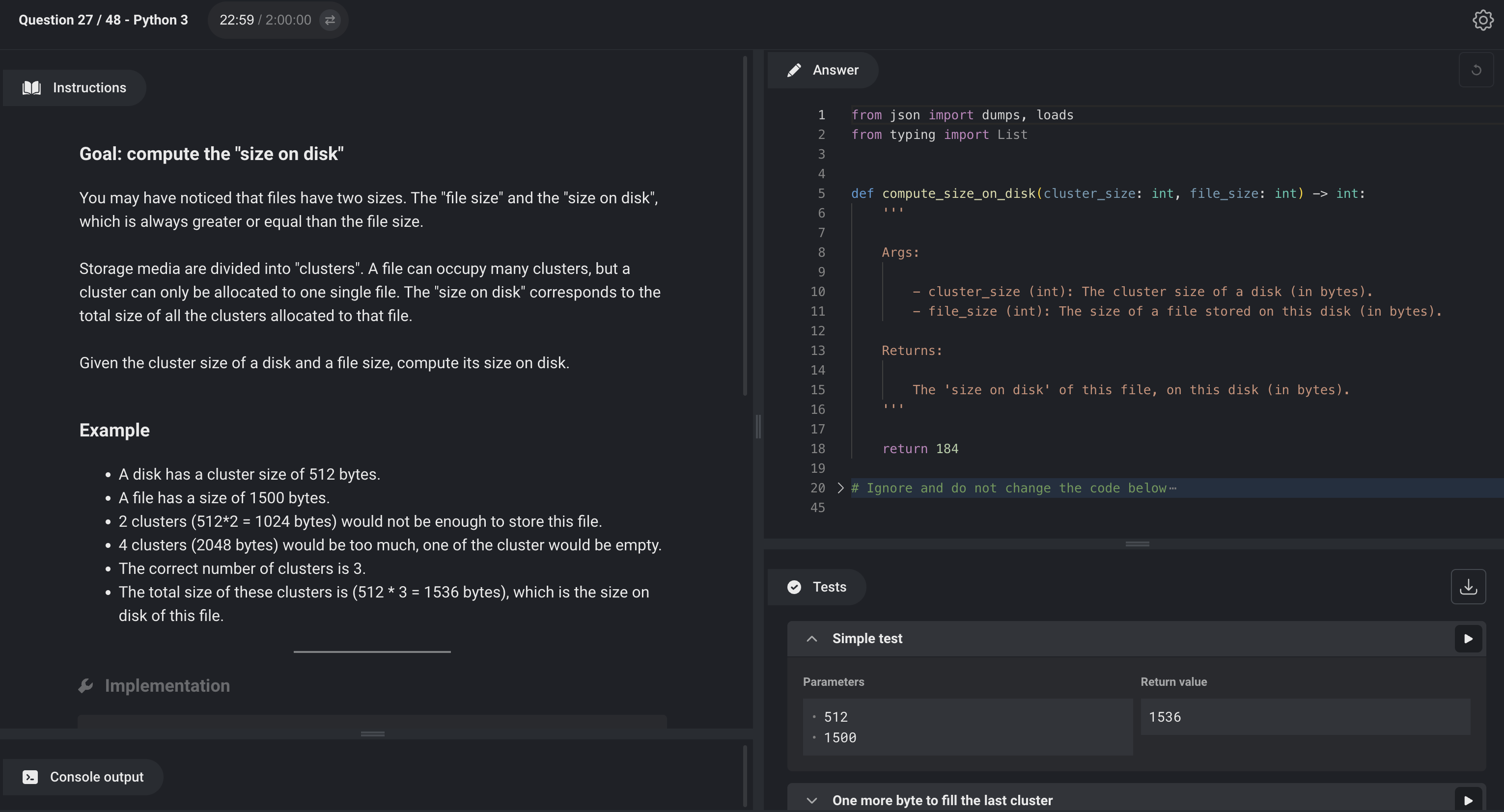Viewport: 1504px width, 812px height.
Task: Click the return value field showing 1536
Action: 1305,717
